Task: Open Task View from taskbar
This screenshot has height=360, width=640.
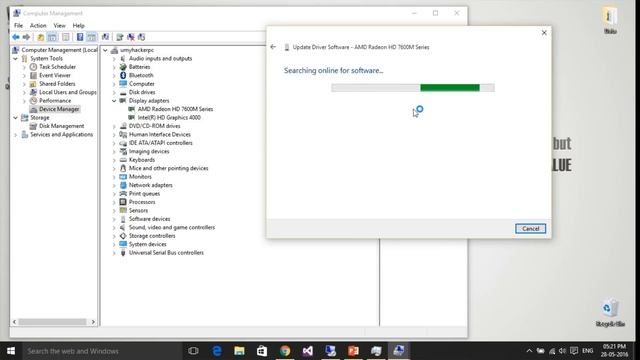Action: click(x=193, y=351)
